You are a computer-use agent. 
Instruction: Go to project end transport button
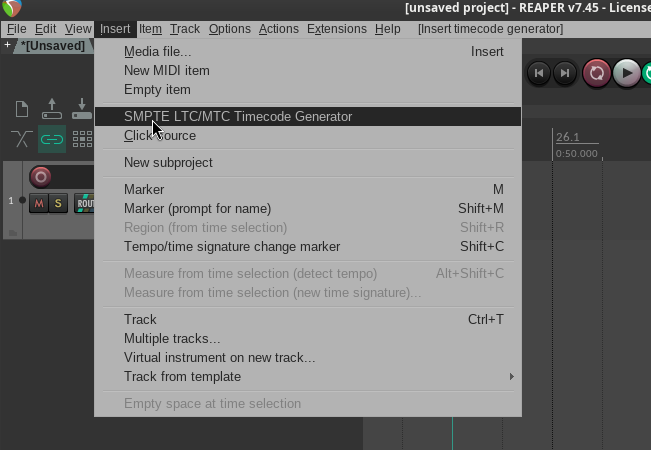[x=565, y=73]
